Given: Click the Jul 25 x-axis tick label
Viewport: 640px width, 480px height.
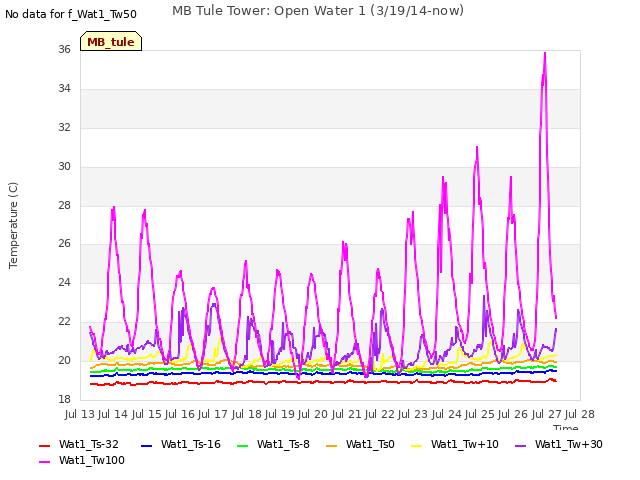Looking at the screenshot, I should point(480,414).
